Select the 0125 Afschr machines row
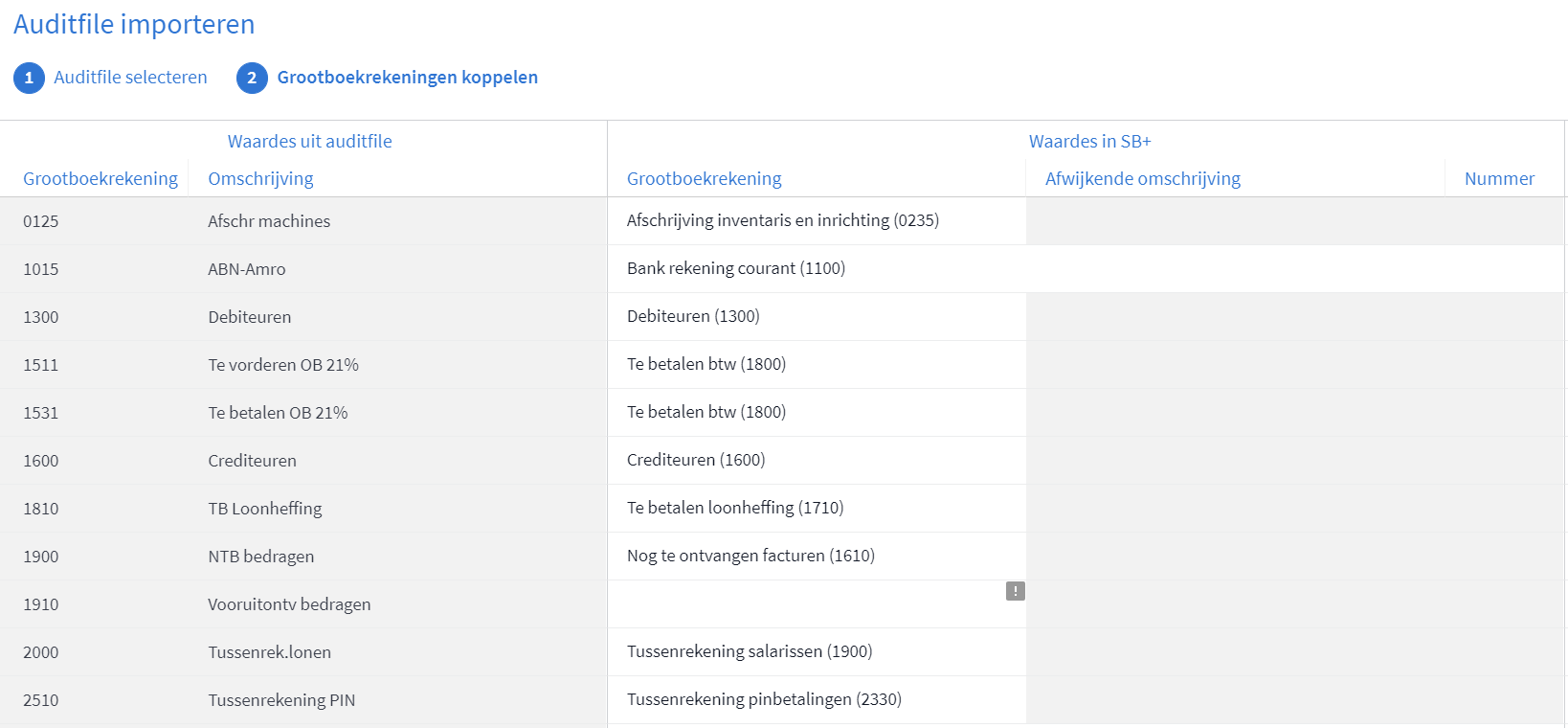The image size is (1568, 728). click(x=303, y=221)
